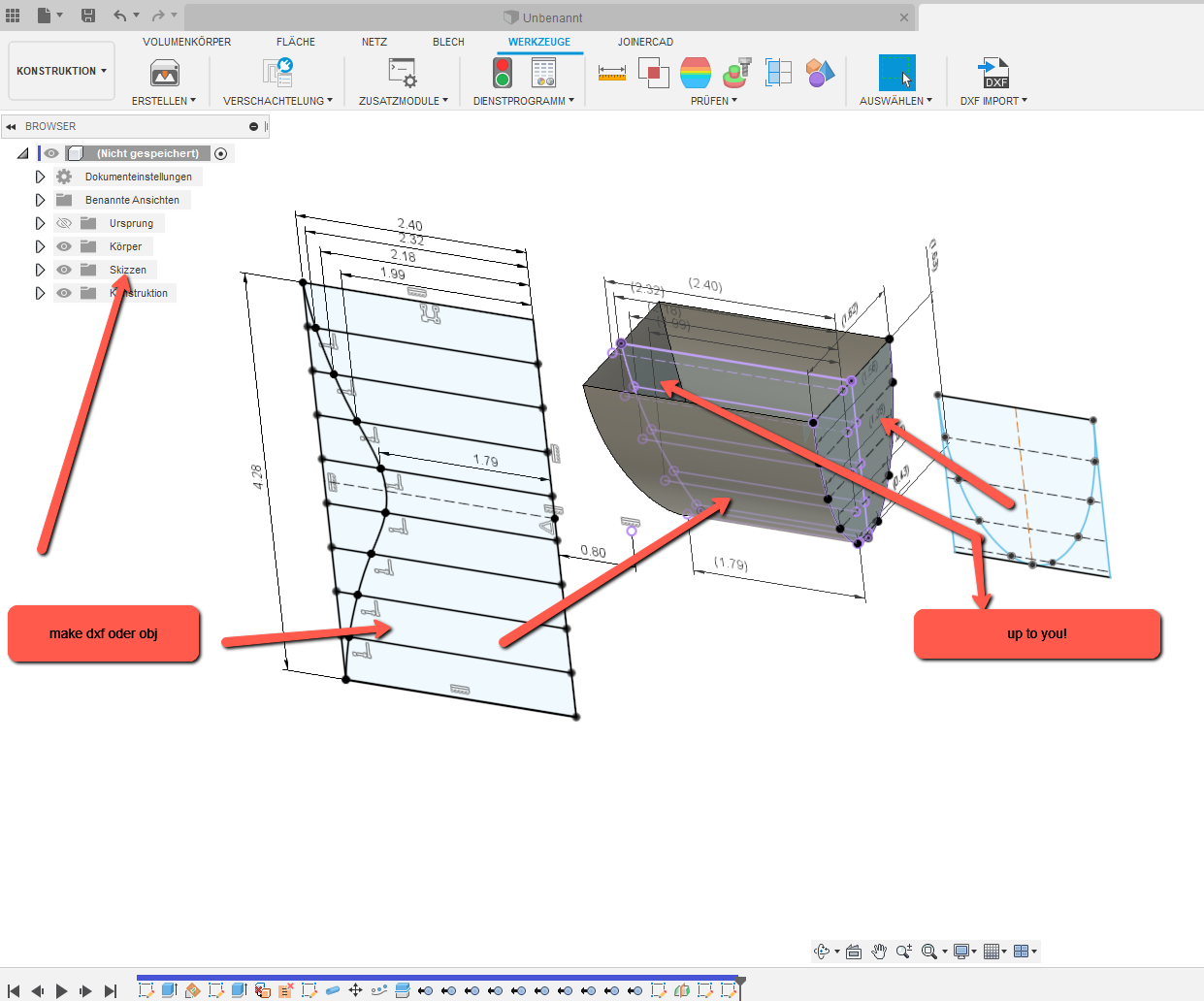The image size is (1204, 1001).
Task: Click the Dienstprogramm traffic-light icon
Action: pos(502,72)
